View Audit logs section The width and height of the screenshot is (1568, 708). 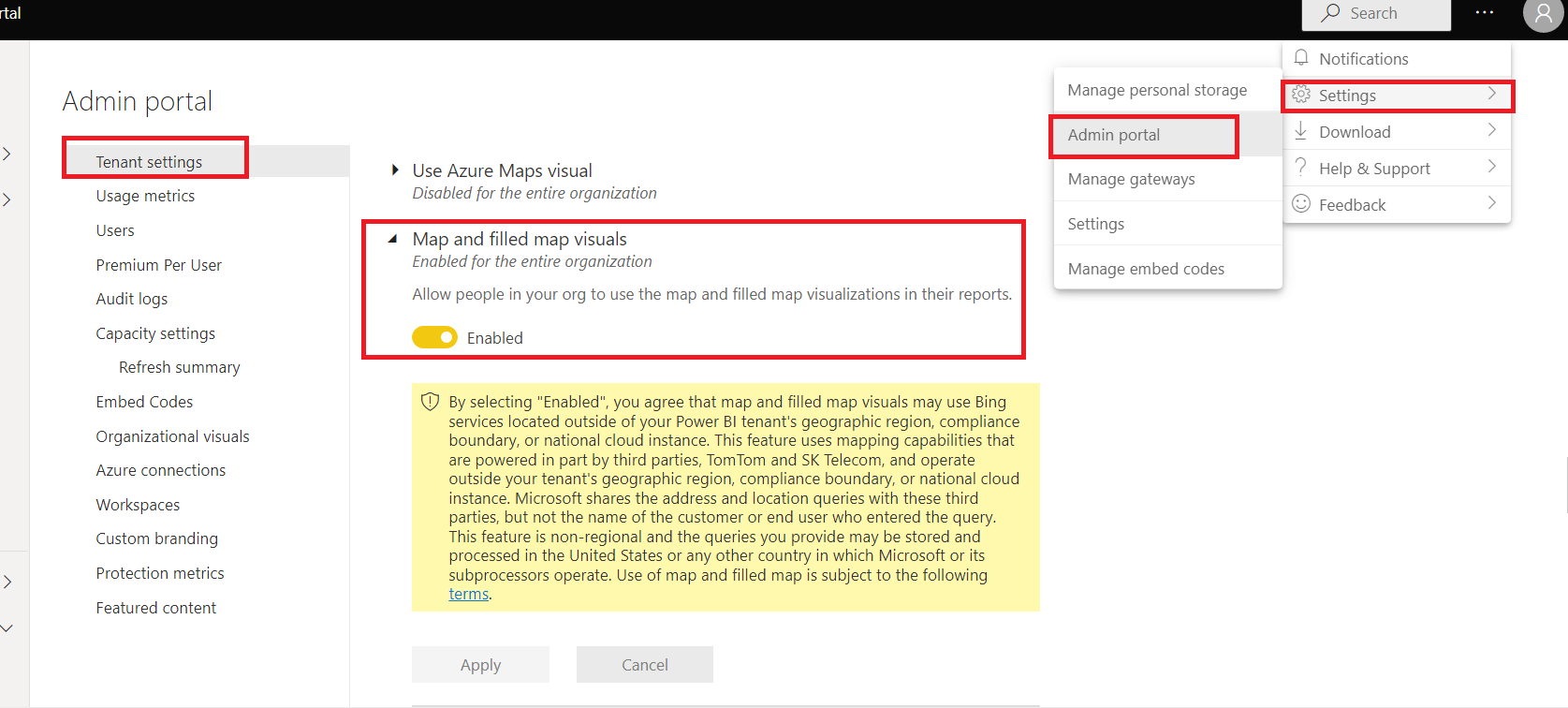pos(132,299)
